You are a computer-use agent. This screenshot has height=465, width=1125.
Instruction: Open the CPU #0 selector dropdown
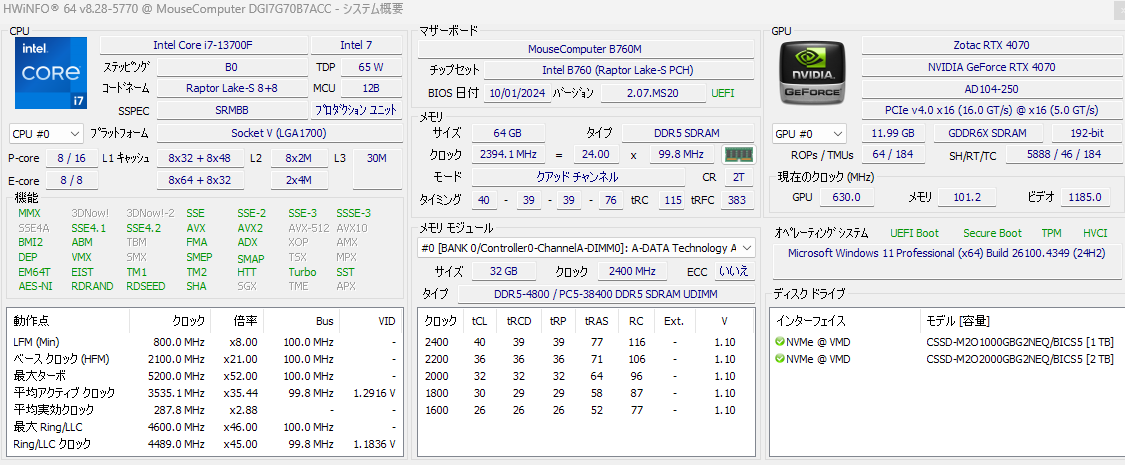[46, 133]
